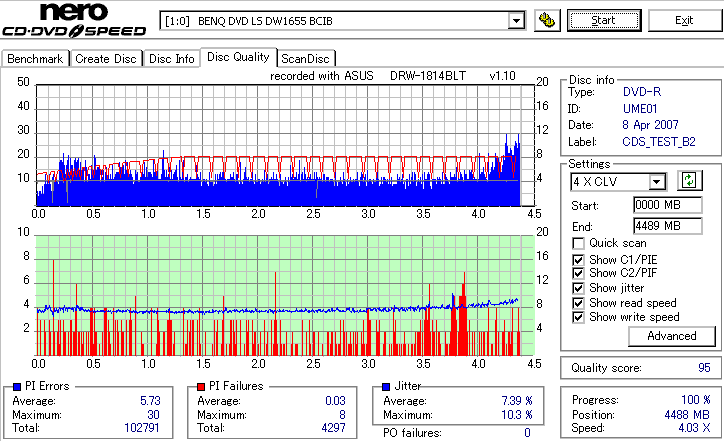
Task: Toggle Show read speed checkbox
Action: click(578, 303)
